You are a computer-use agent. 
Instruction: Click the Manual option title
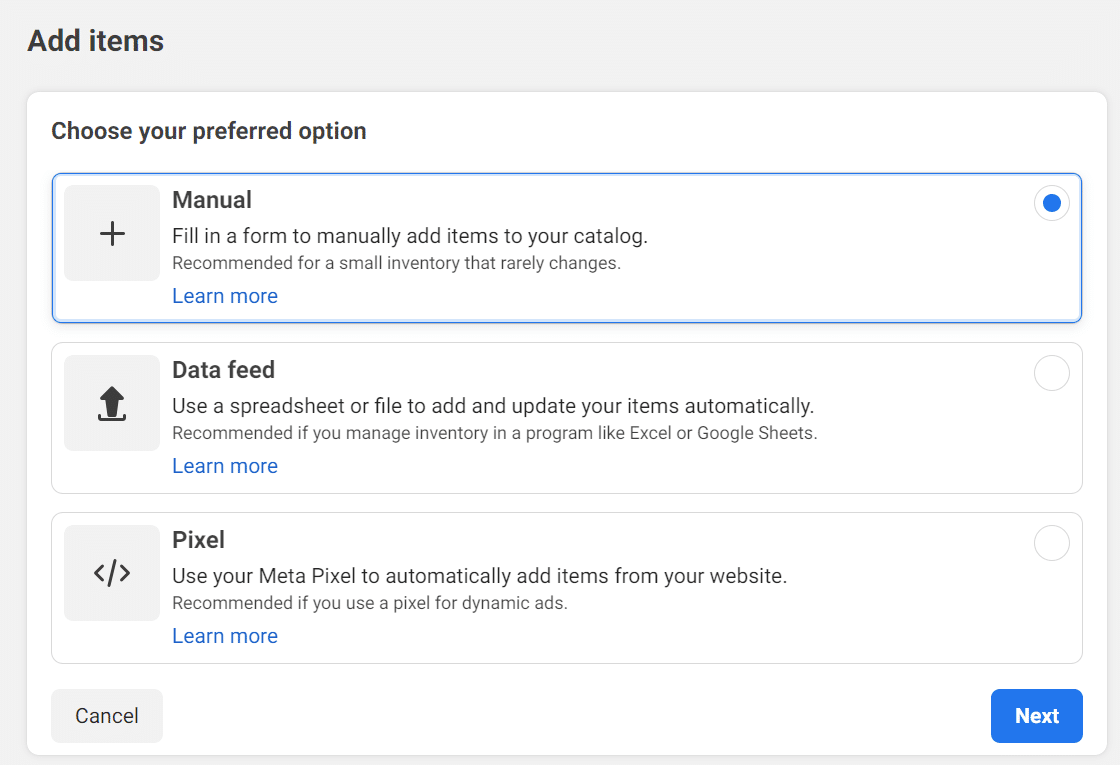click(x=212, y=200)
